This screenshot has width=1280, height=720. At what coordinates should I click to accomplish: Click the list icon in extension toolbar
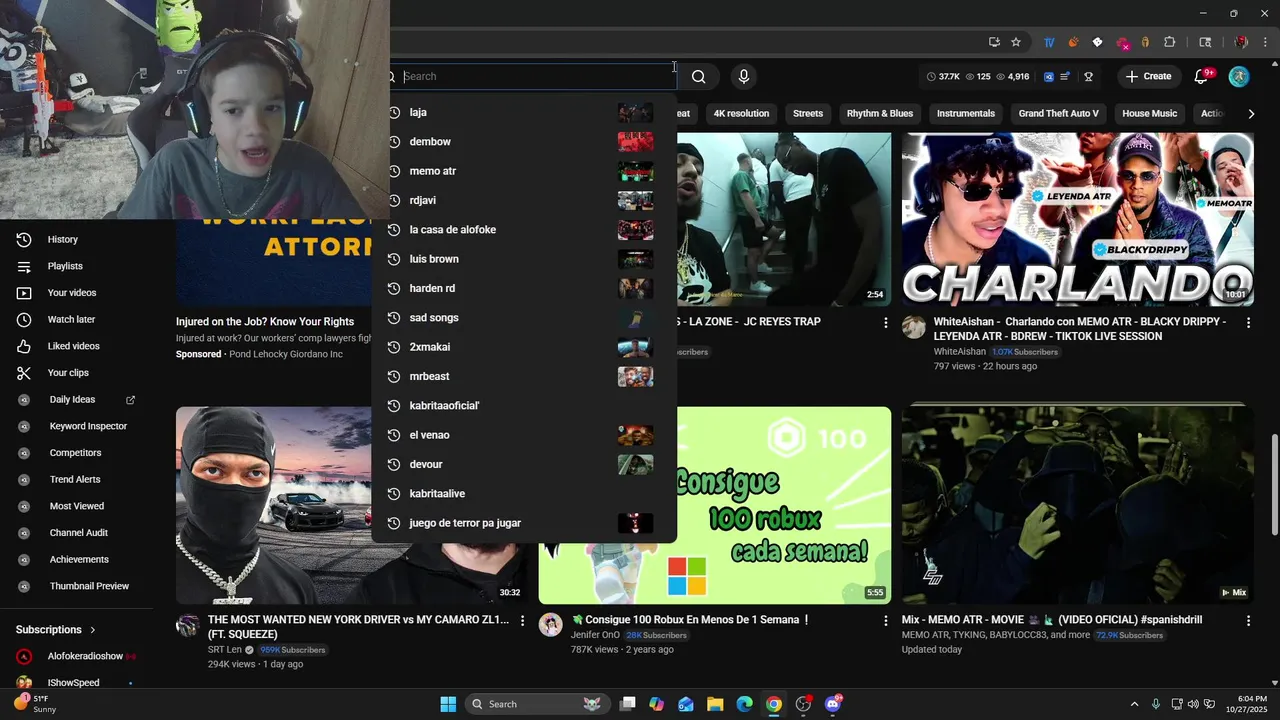point(1065,76)
